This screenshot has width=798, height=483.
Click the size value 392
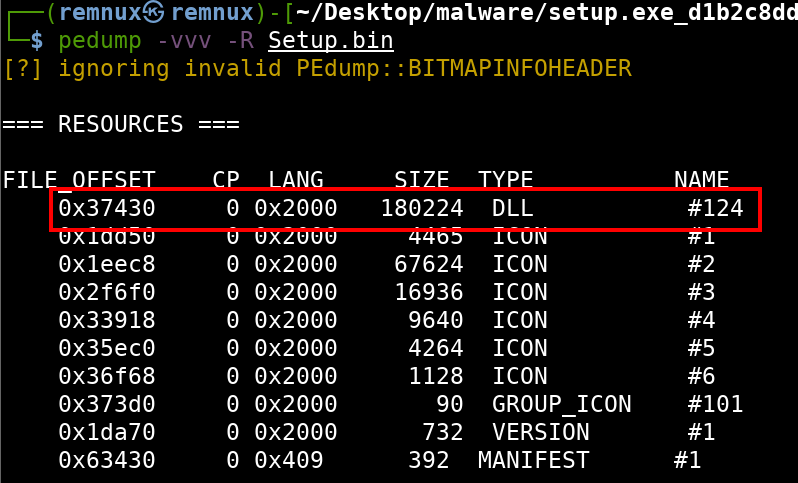point(429,460)
